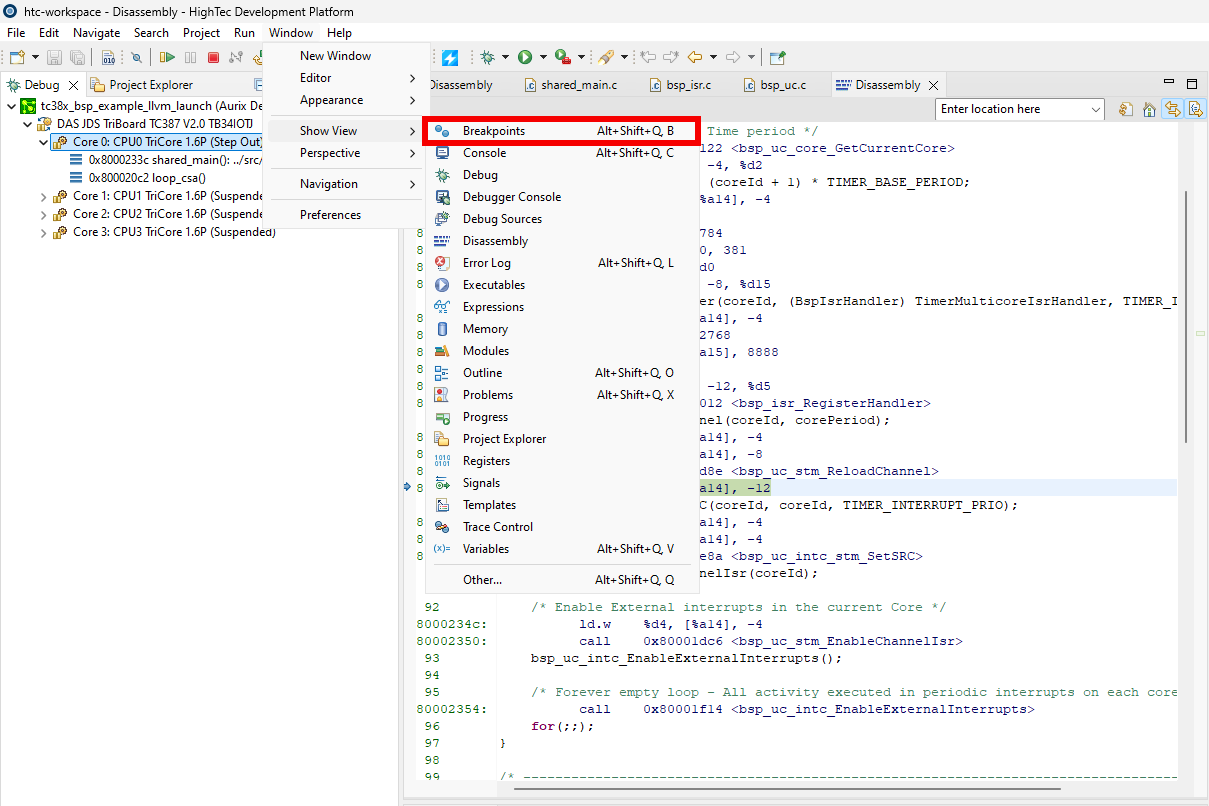Click the Home icon in the Disassembly toolbar
Viewport: 1209px width, 806px height.
coord(1149,110)
